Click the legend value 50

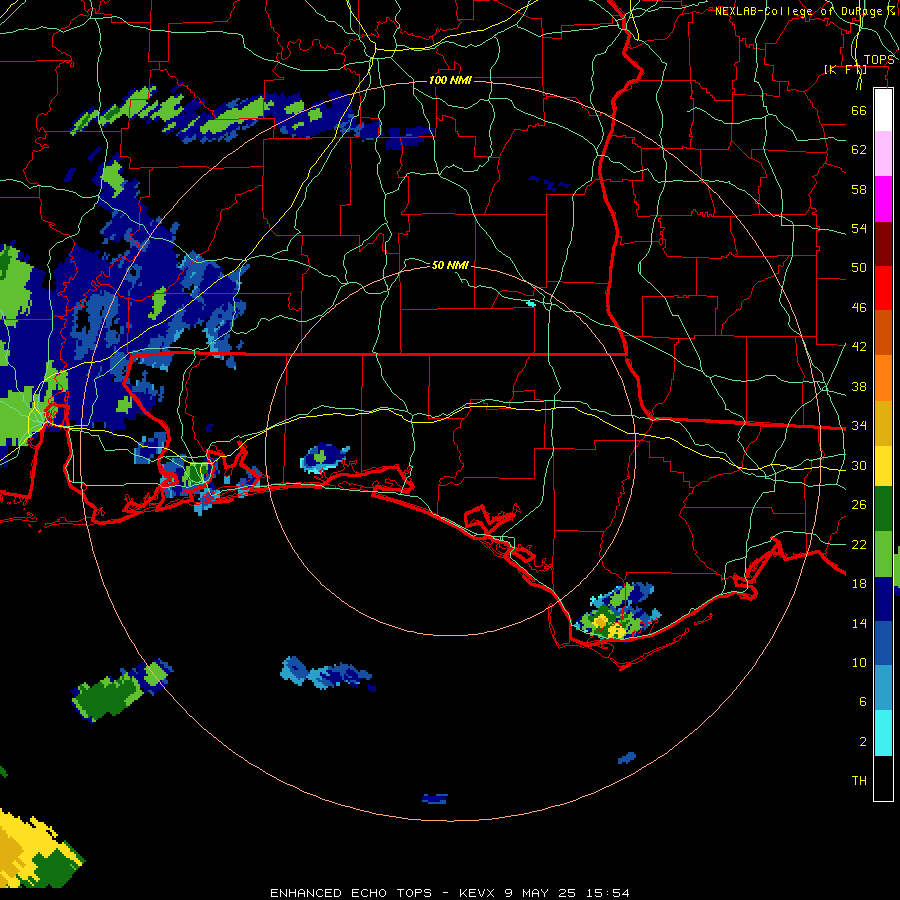point(859,268)
